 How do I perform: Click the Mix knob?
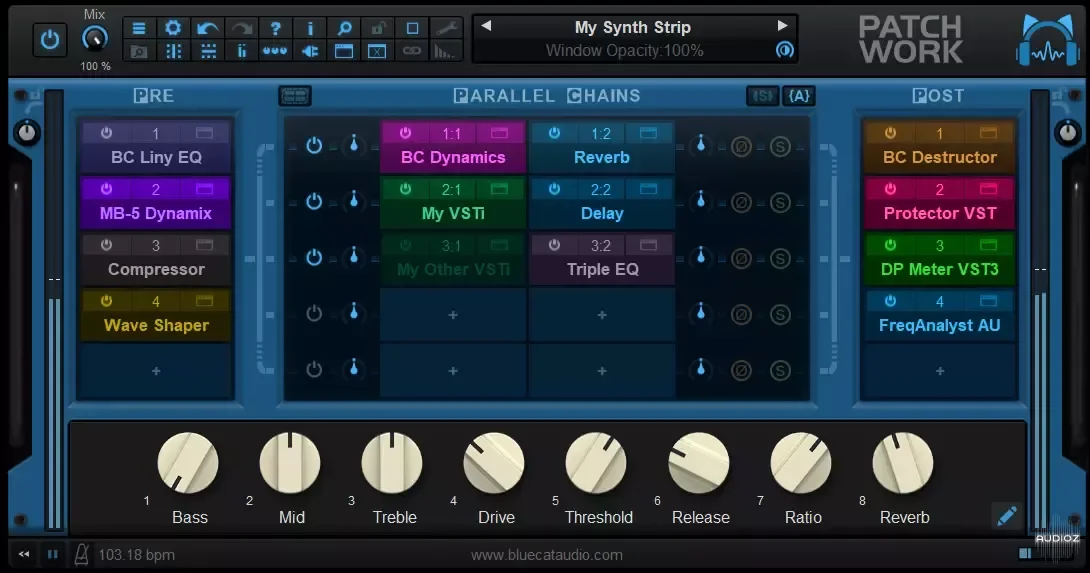coord(95,38)
